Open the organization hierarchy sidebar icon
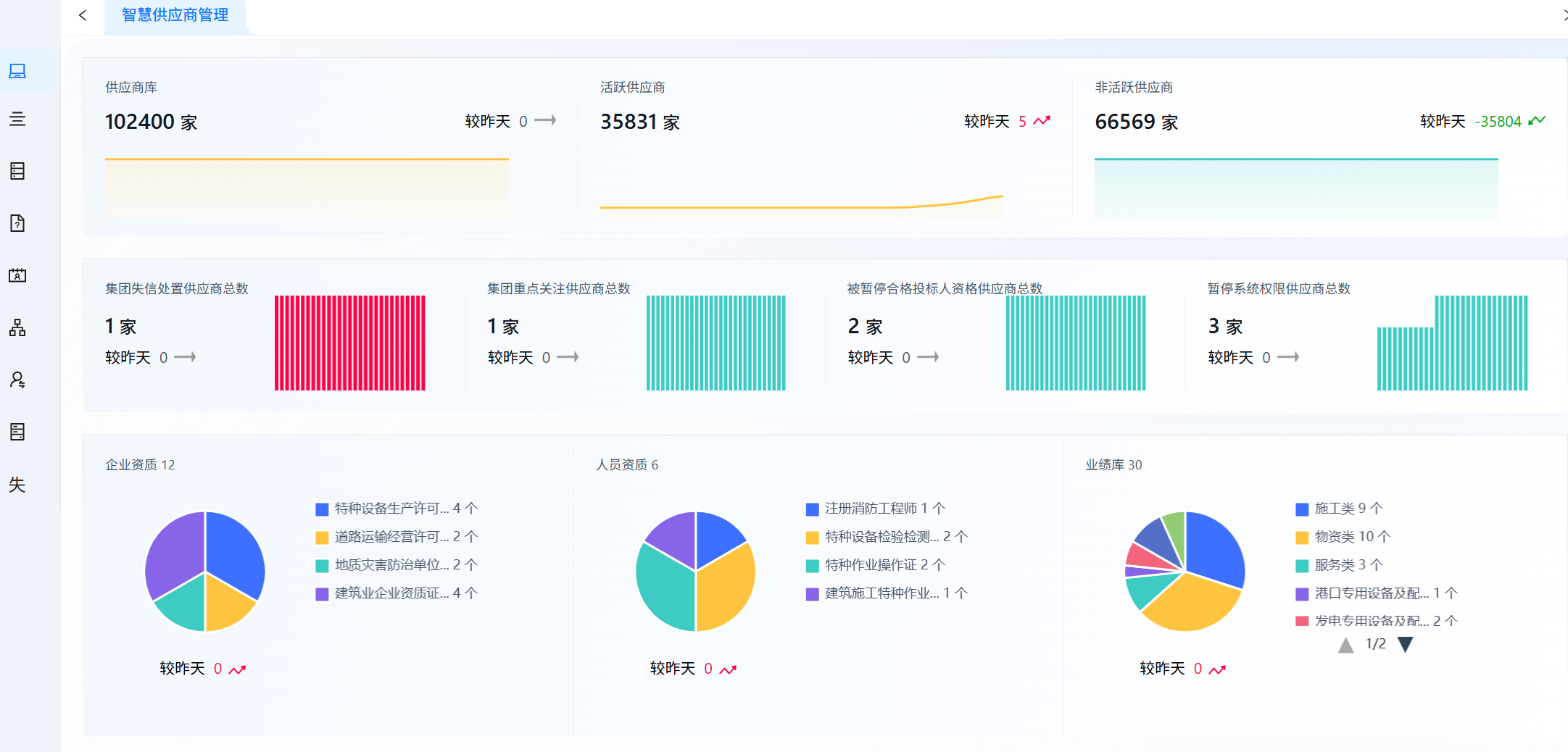 point(17,327)
